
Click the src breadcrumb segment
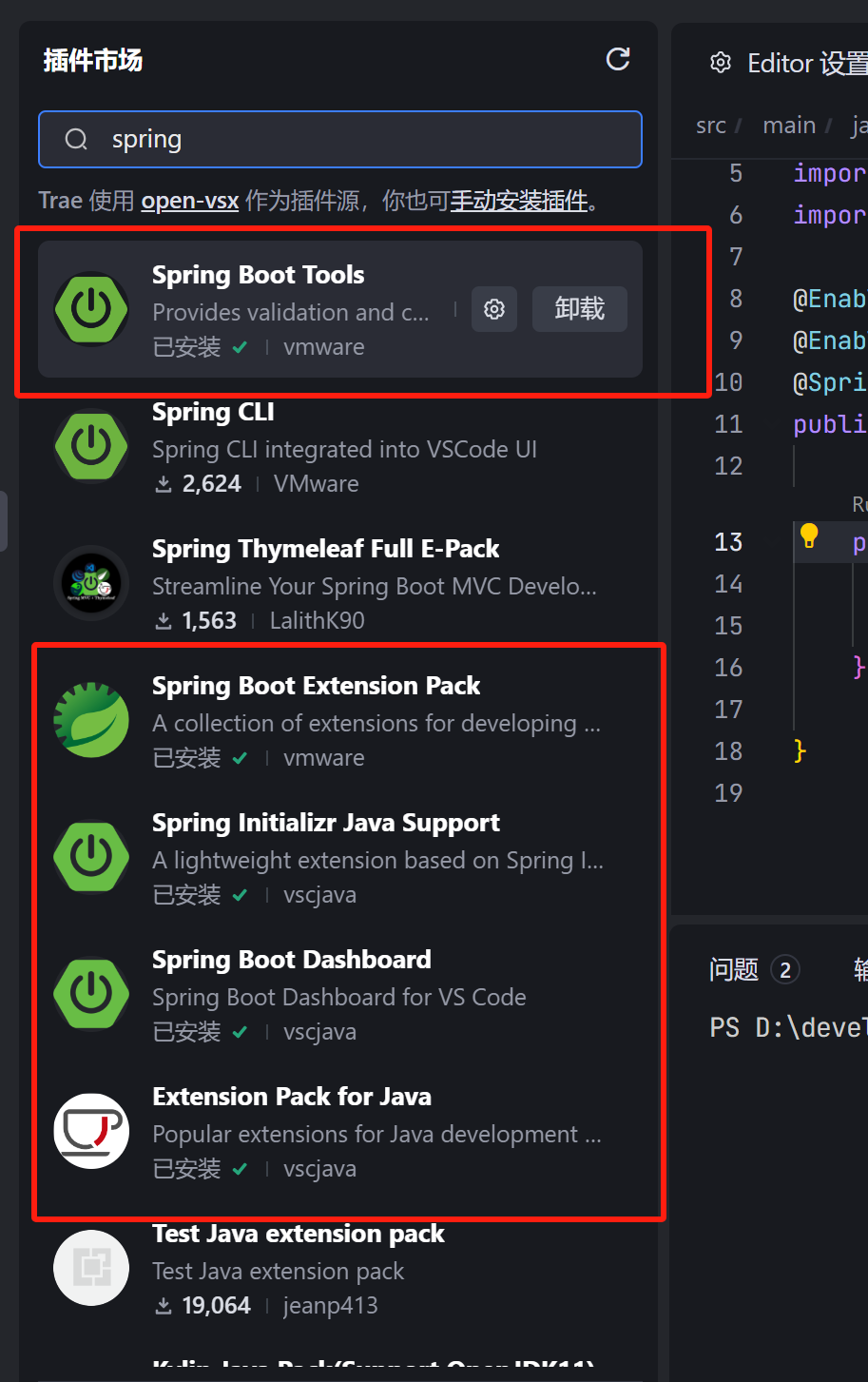tap(711, 126)
